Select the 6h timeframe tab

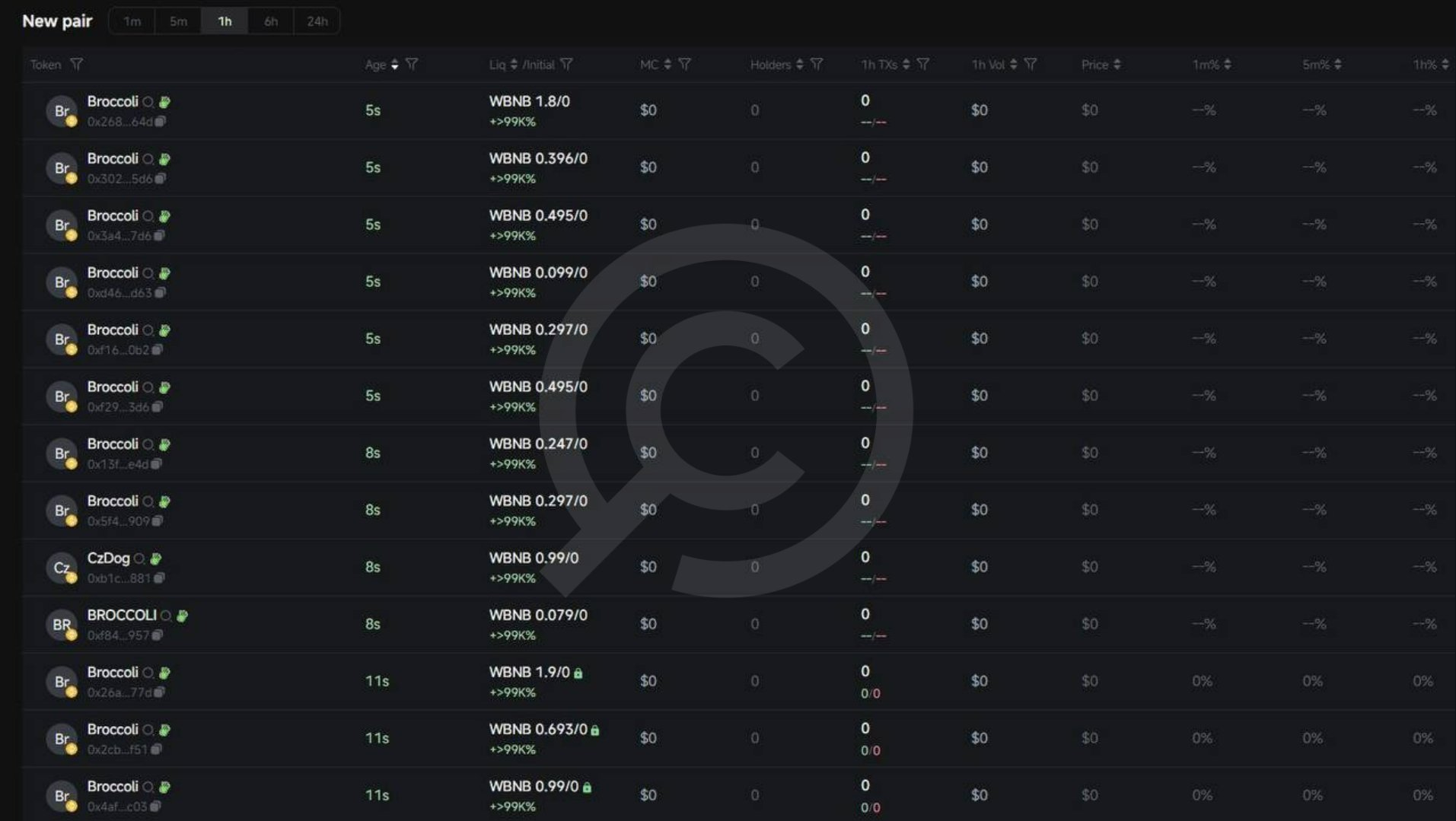(271, 21)
